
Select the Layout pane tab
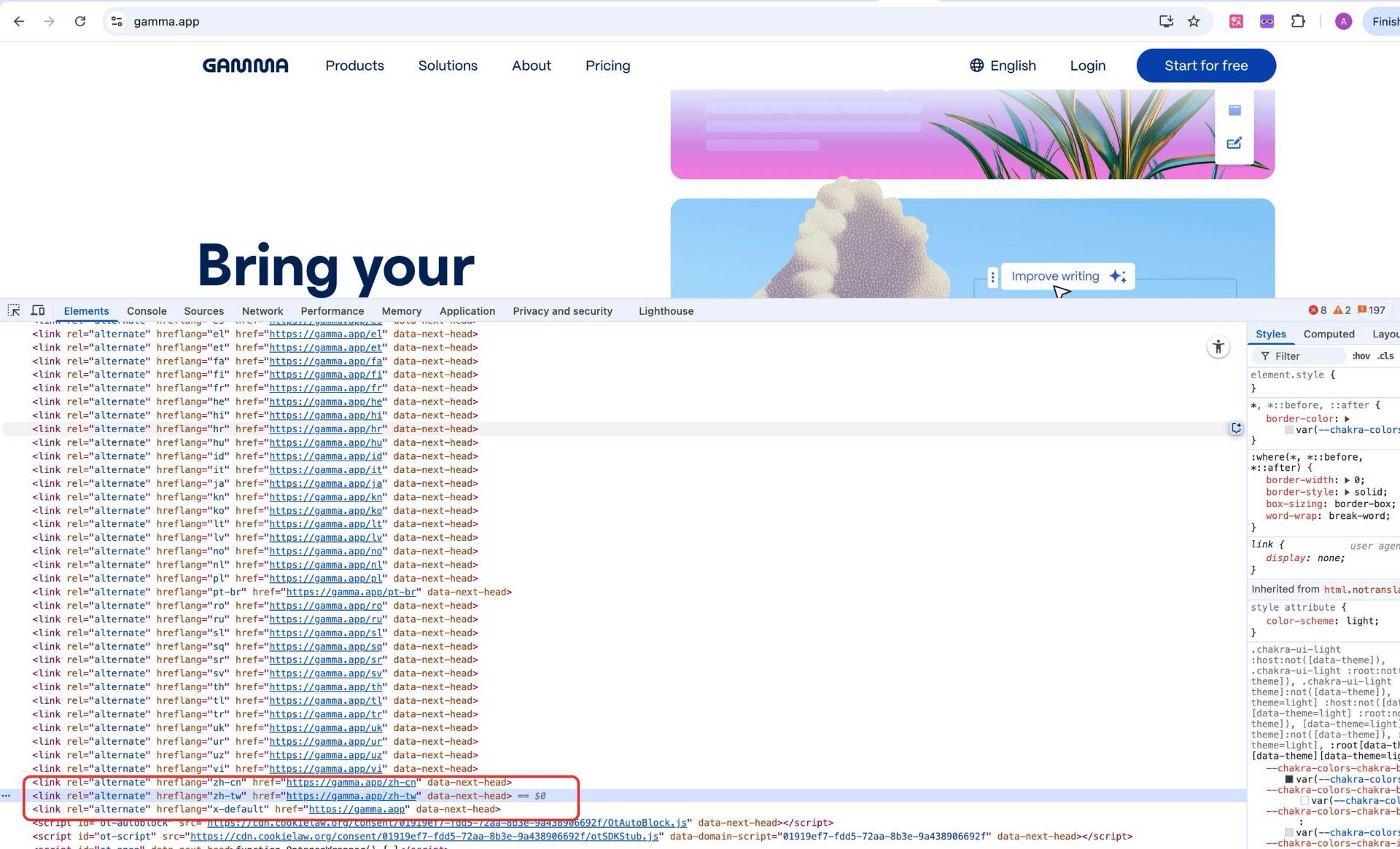tap(1385, 334)
